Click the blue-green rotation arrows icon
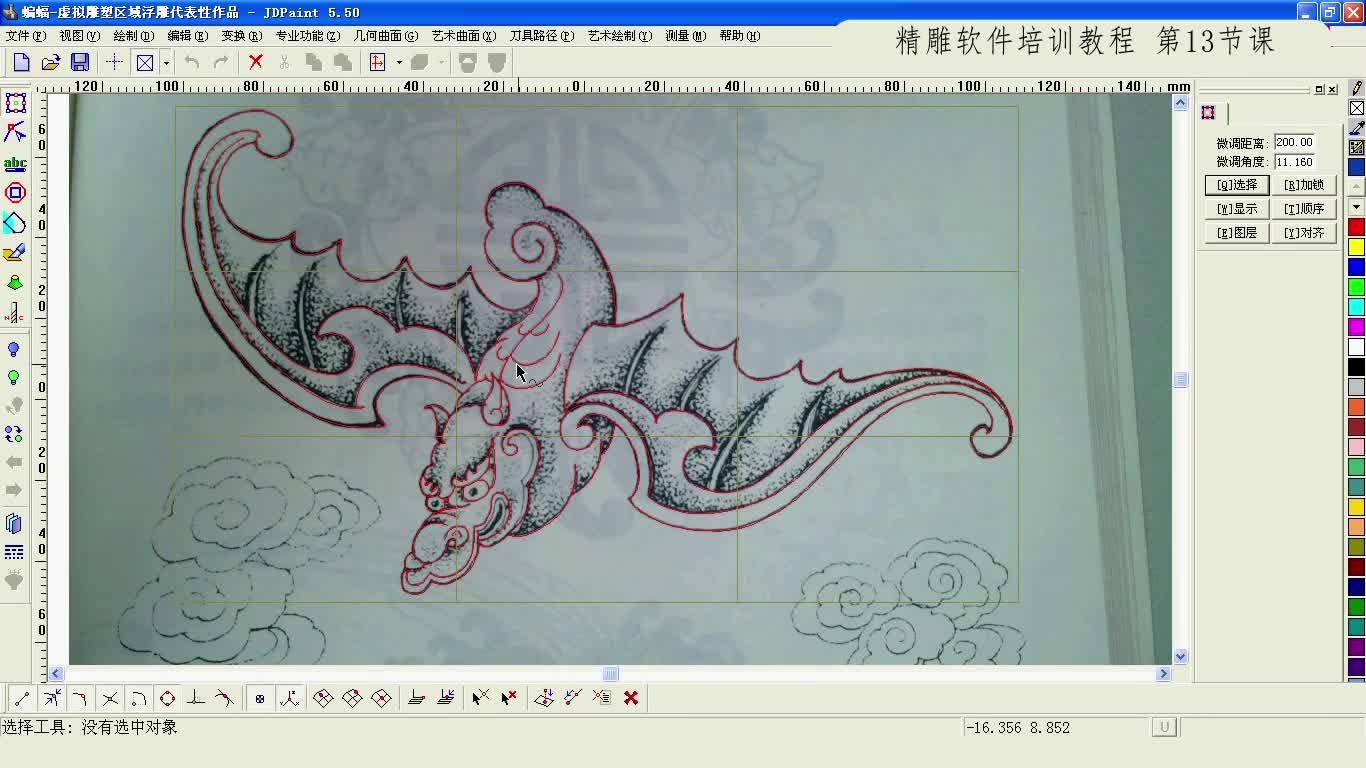Image resolution: width=1366 pixels, height=768 pixels. pos(14,434)
